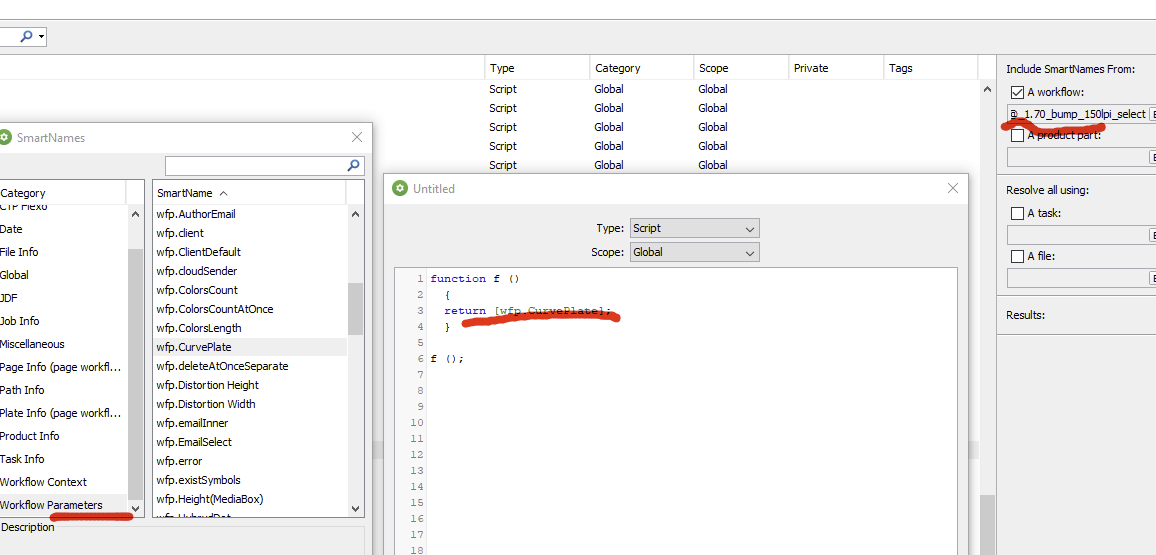Viewport: 1156px width, 555px height.
Task: Click the workflow field showing 1.70_bump_150lpi_select
Action: (x=1078, y=114)
